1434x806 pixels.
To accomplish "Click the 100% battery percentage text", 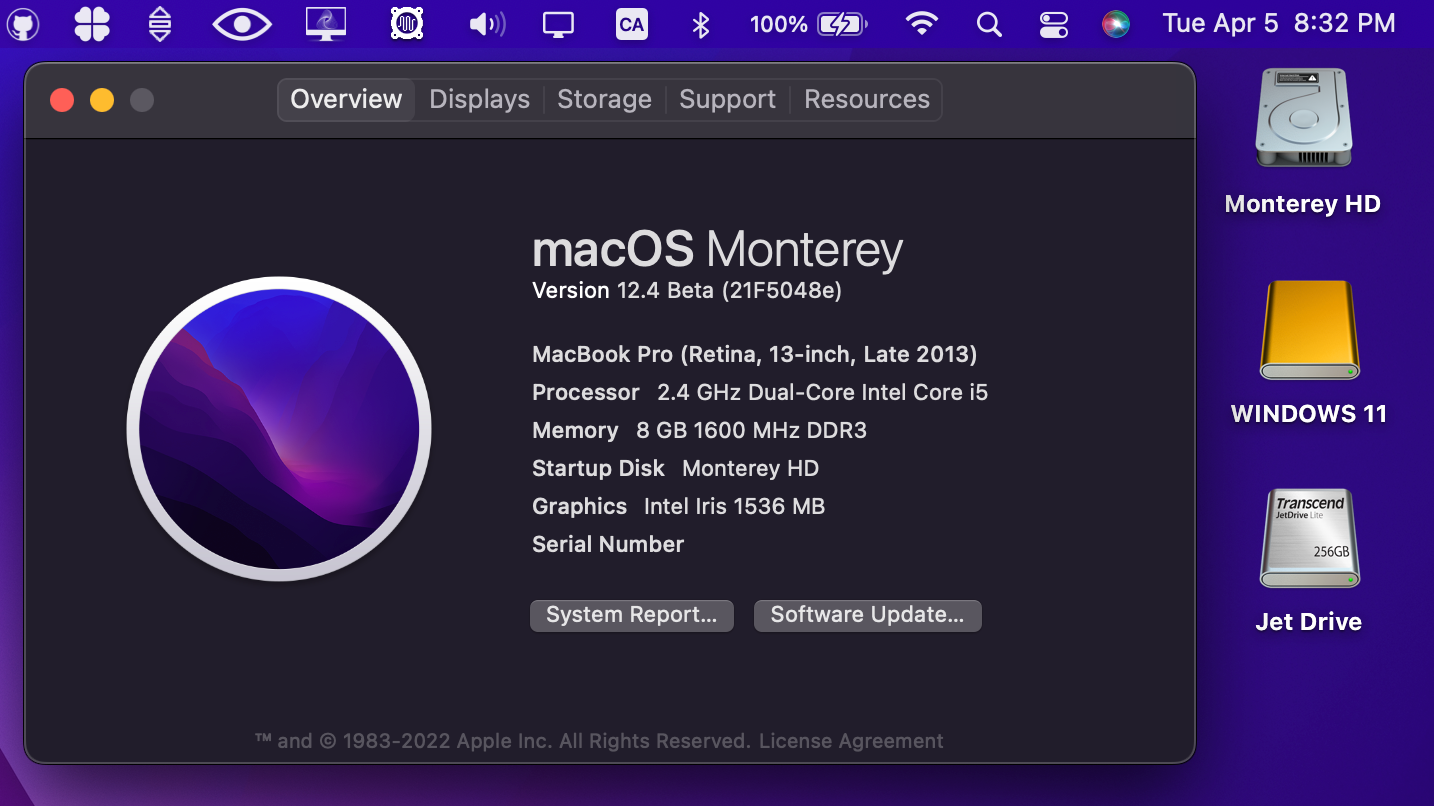I will (779, 24).
